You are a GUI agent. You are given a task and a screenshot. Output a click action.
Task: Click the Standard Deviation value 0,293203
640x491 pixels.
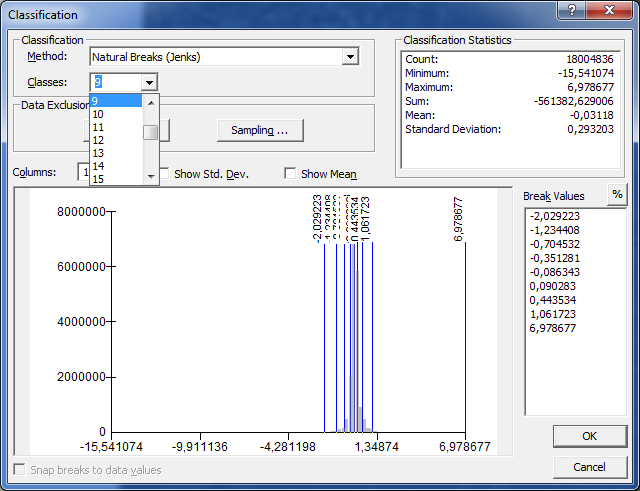point(591,129)
